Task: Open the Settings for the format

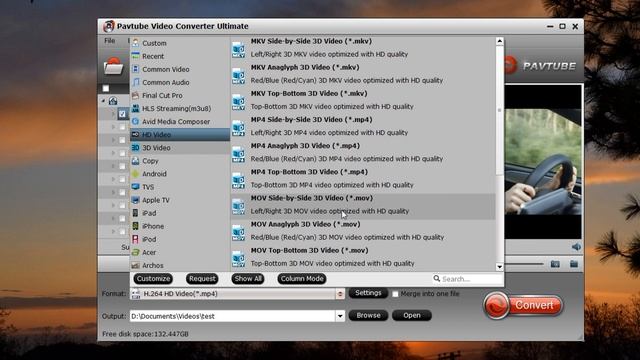Action: pos(368,293)
